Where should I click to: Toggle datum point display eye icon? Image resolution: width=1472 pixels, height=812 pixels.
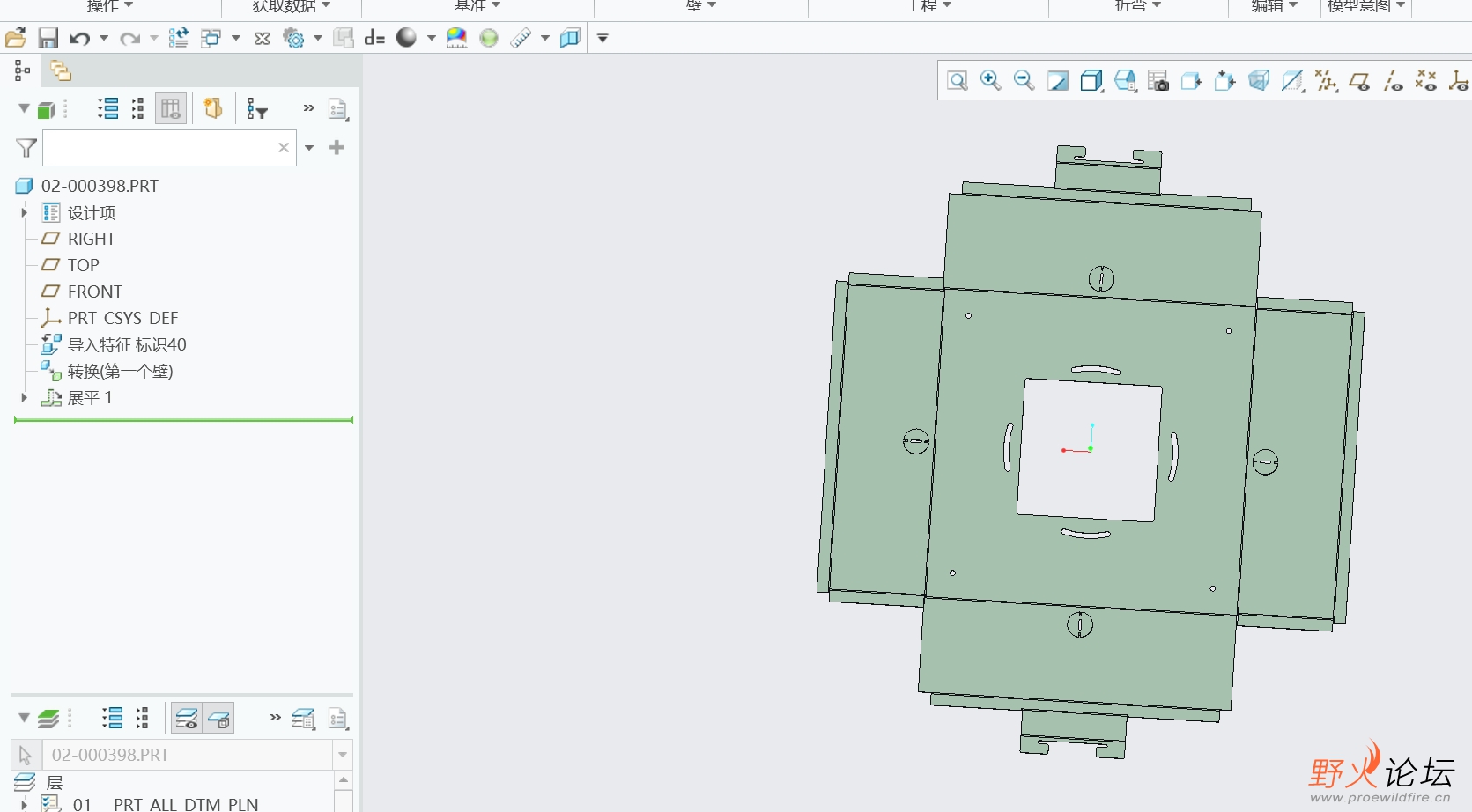pos(1426,81)
